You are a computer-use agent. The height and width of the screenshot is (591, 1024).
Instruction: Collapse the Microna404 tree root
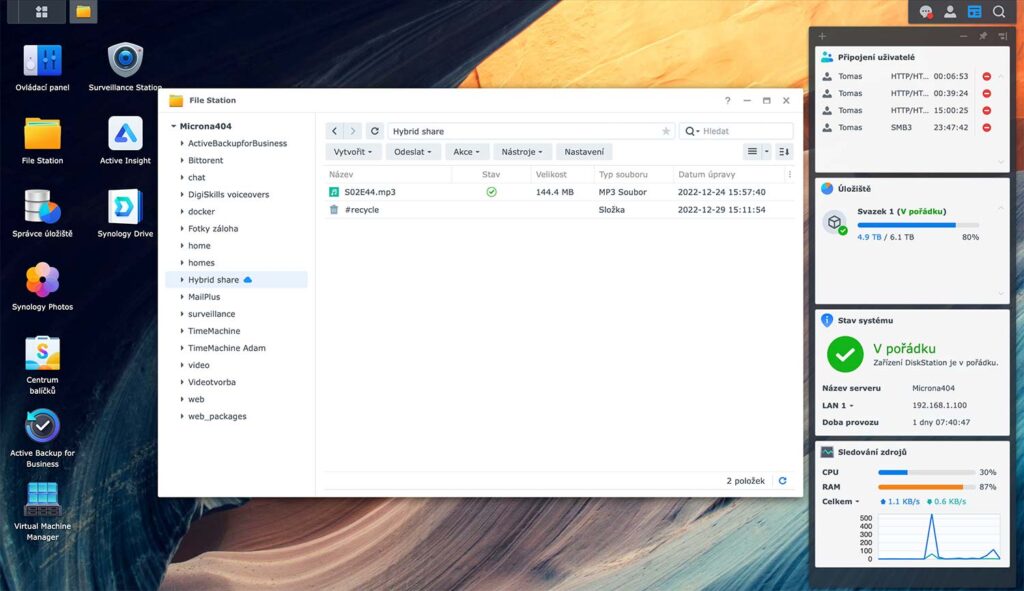[x=174, y=126]
